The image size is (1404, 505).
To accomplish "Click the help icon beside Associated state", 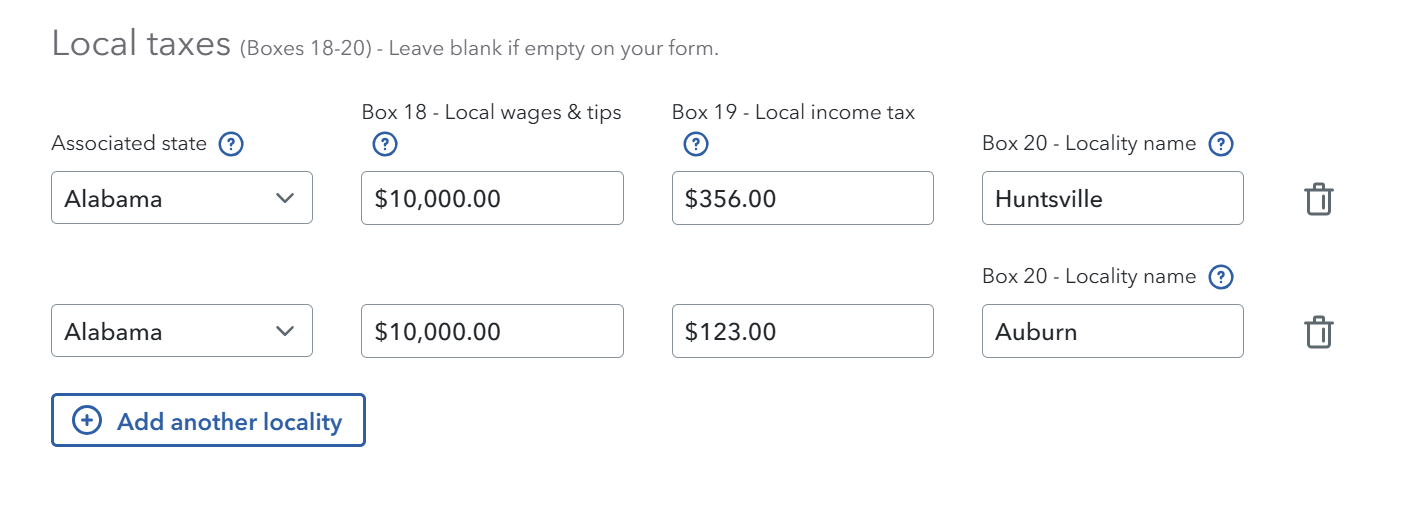I will [231, 144].
